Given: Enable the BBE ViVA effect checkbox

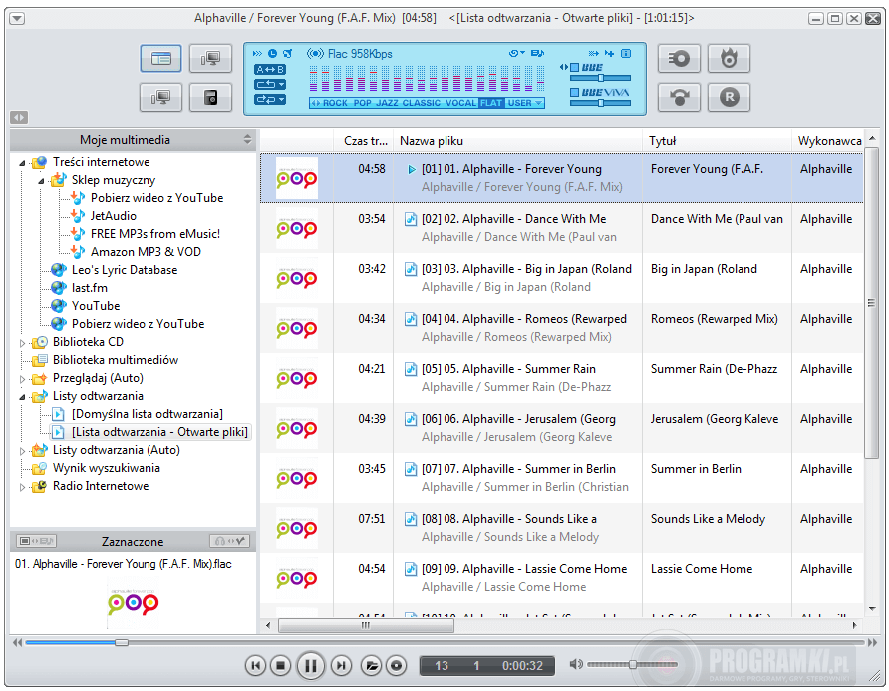Looking at the screenshot, I should click(x=574, y=92).
